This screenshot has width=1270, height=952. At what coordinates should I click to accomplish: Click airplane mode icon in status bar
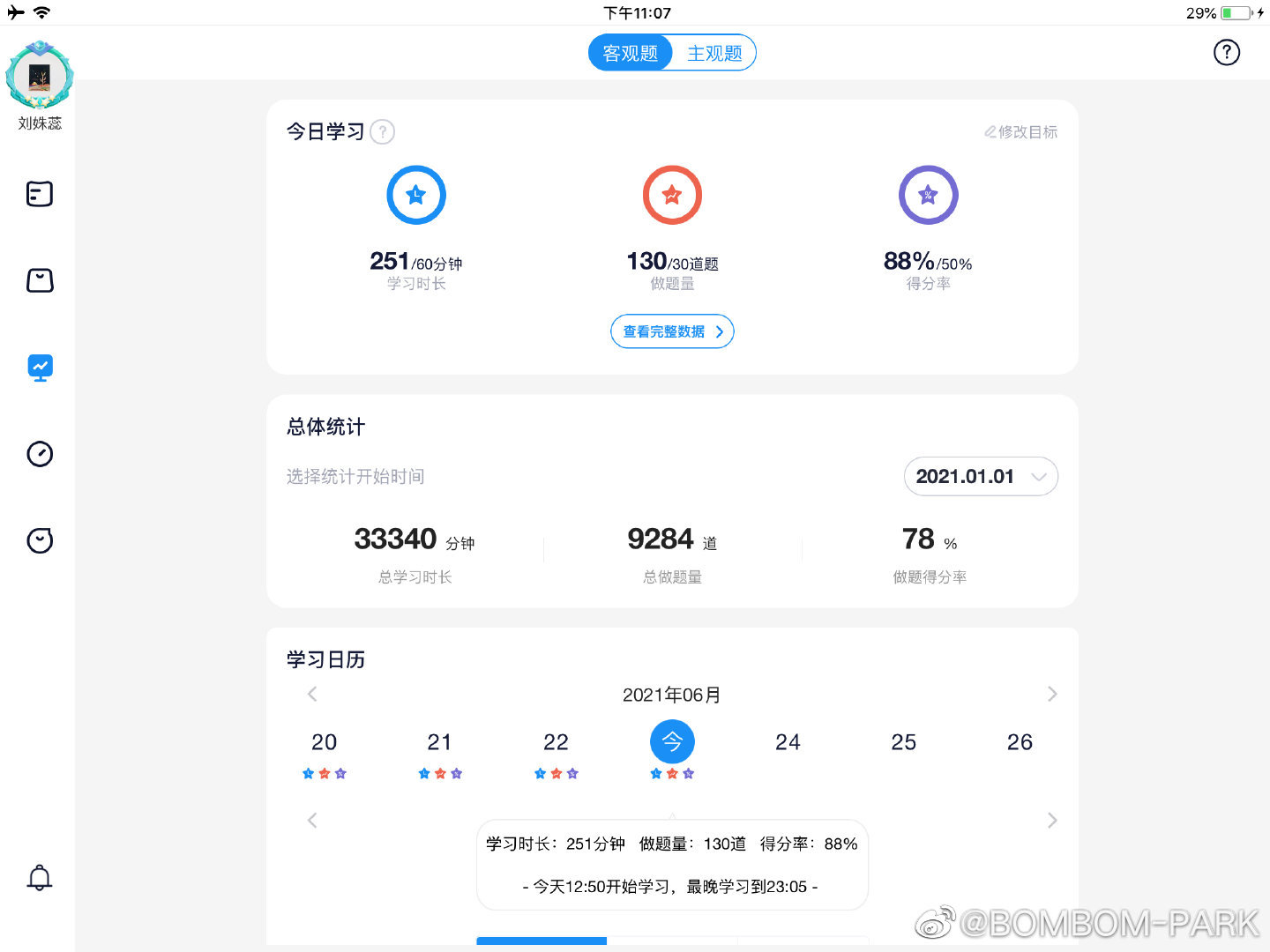click(16, 12)
